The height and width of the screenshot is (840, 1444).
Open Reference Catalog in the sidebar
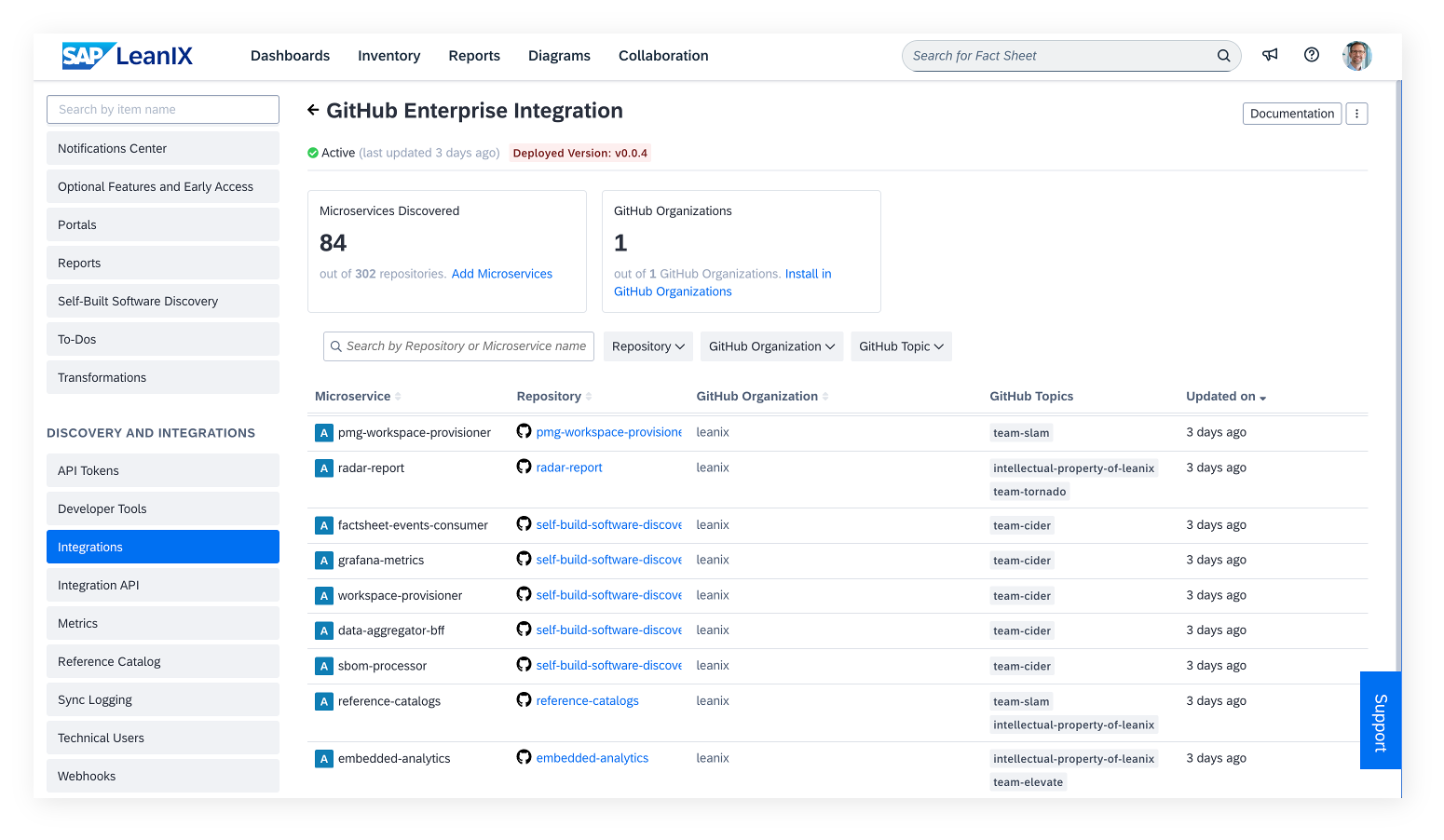pos(163,661)
